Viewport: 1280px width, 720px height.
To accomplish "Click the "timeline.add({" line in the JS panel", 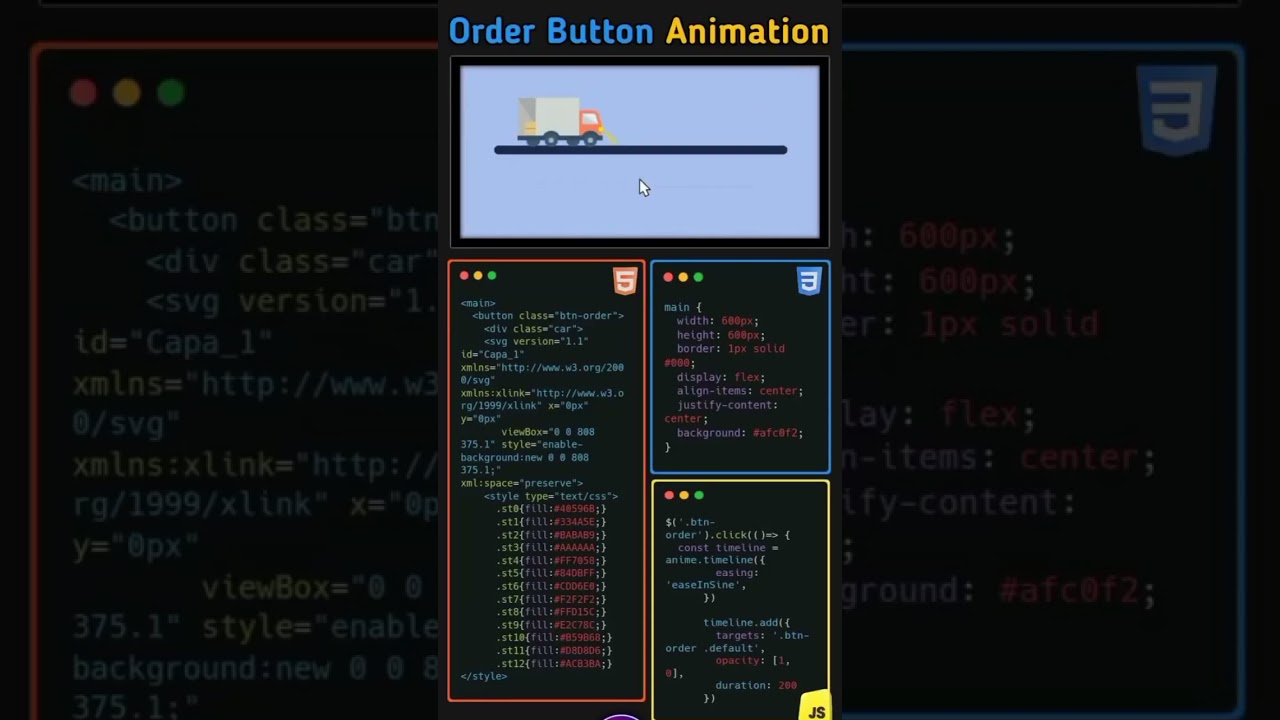I will click(x=747, y=623).
